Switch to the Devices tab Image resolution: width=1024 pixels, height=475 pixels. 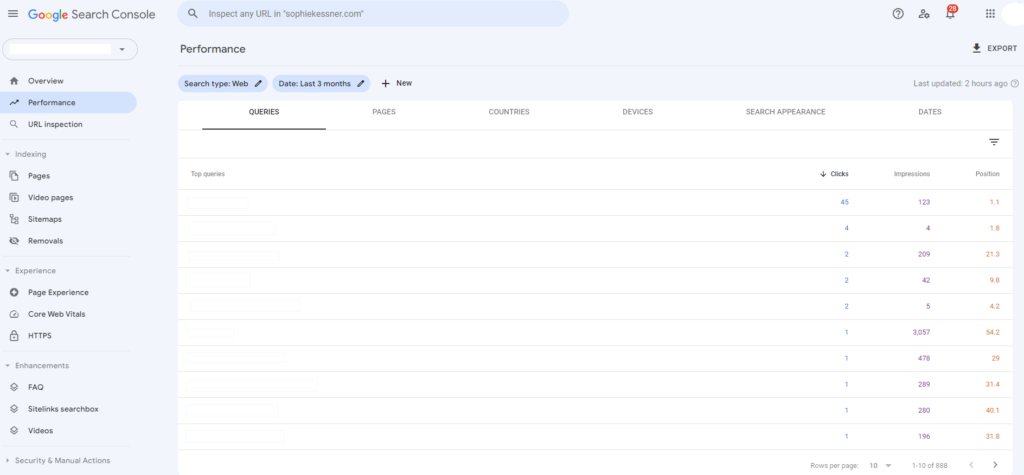pos(637,112)
